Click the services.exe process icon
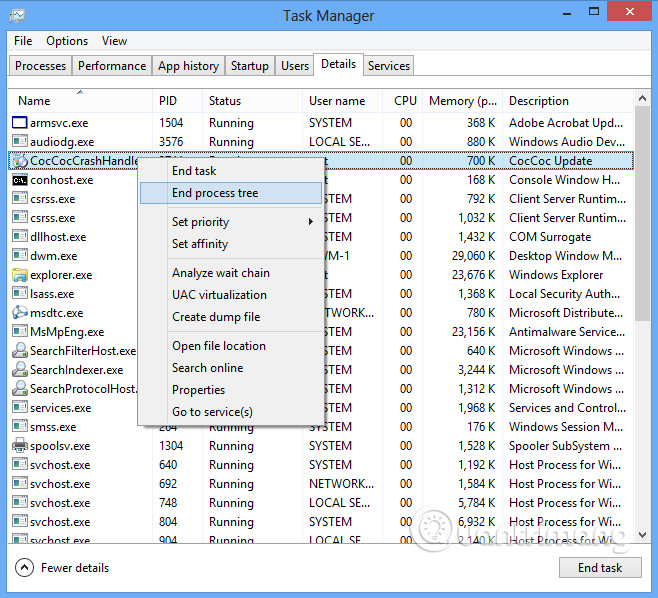The width and height of the screenshot is (658, 598). point(19,407)
